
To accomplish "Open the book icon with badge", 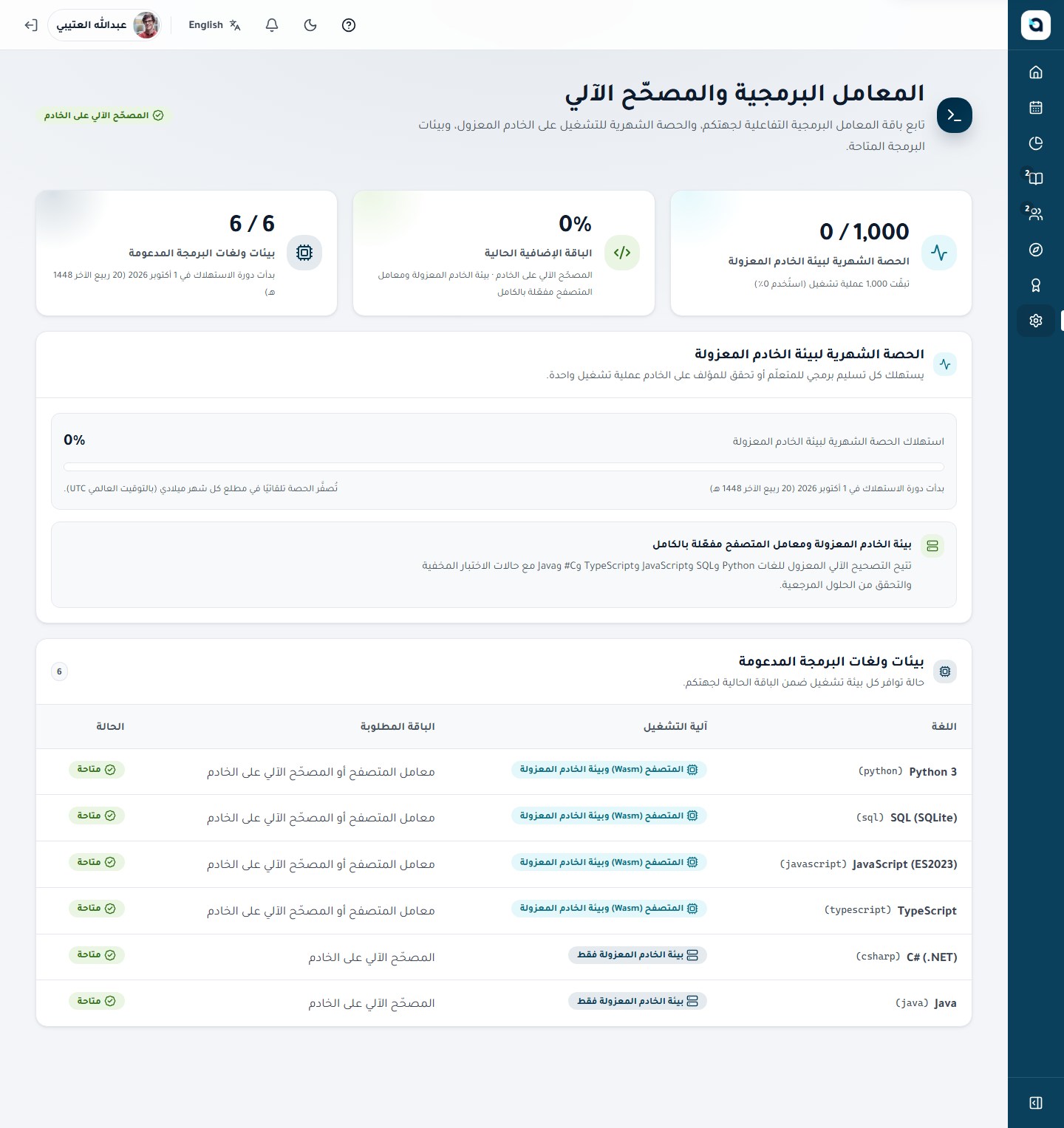I will [1036, 178].
